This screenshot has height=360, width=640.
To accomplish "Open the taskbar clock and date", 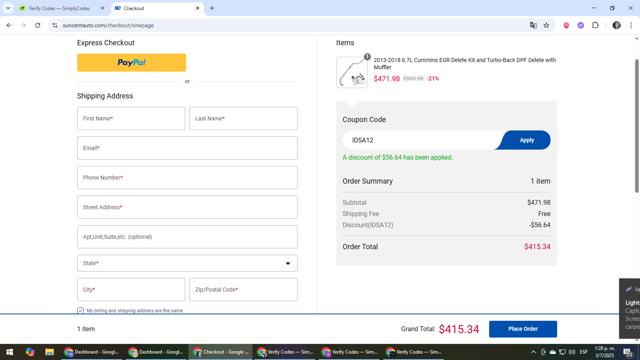I will 604,352.
